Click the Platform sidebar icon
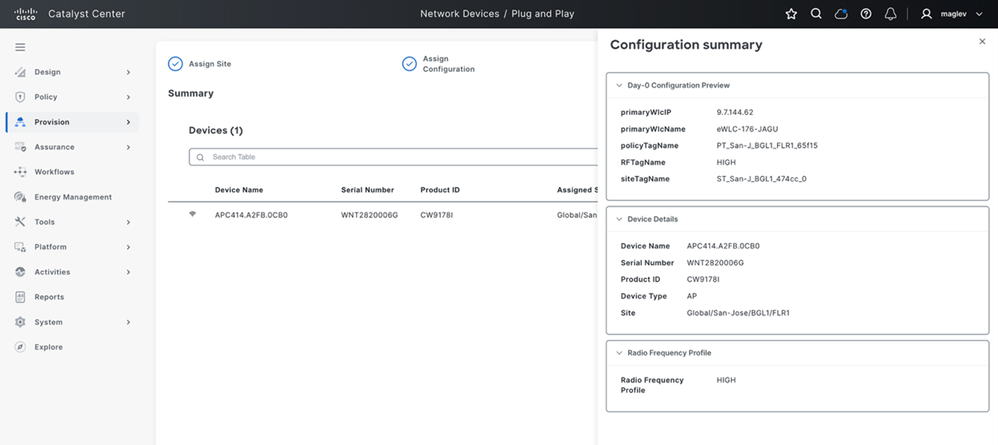 click(20, 247)
